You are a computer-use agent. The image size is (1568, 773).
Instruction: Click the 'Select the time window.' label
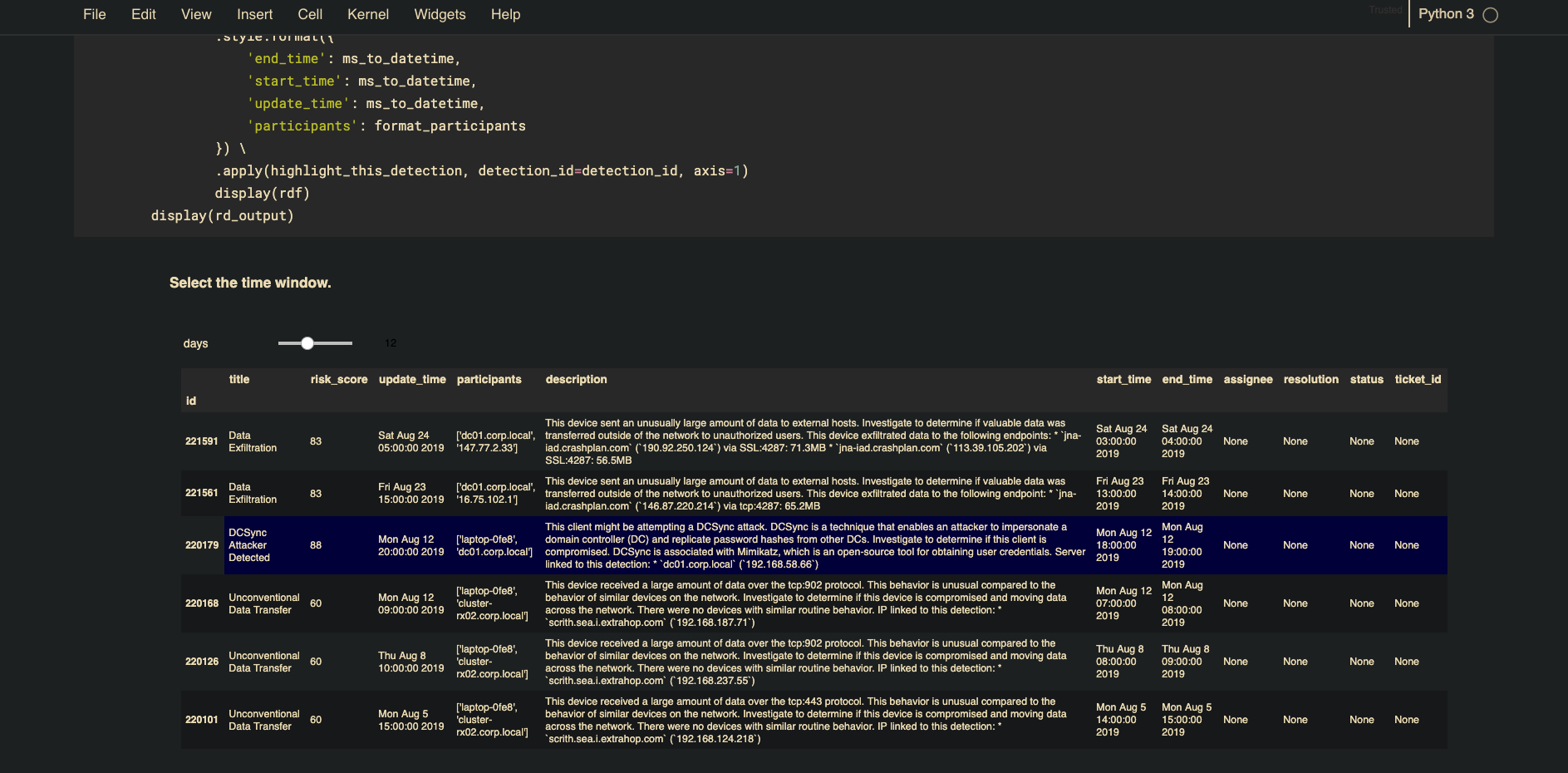(250, 283)
